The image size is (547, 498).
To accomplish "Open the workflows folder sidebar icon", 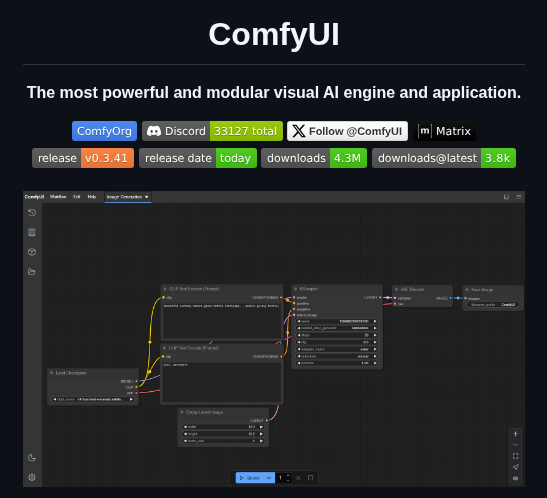I will pyautogui.click(x=32, y=272).
